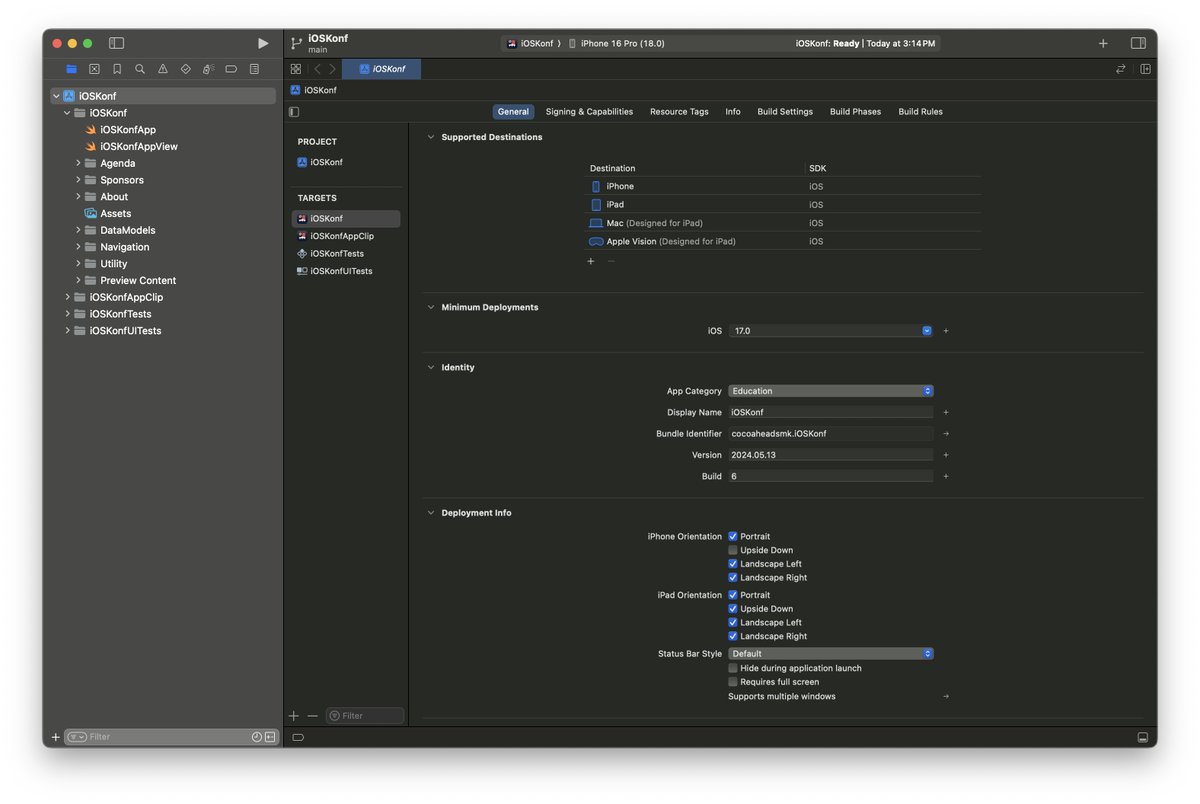Go forward in editor history
The width and height of the screenshot is (1200, 804).
click(x=333, y=69)
